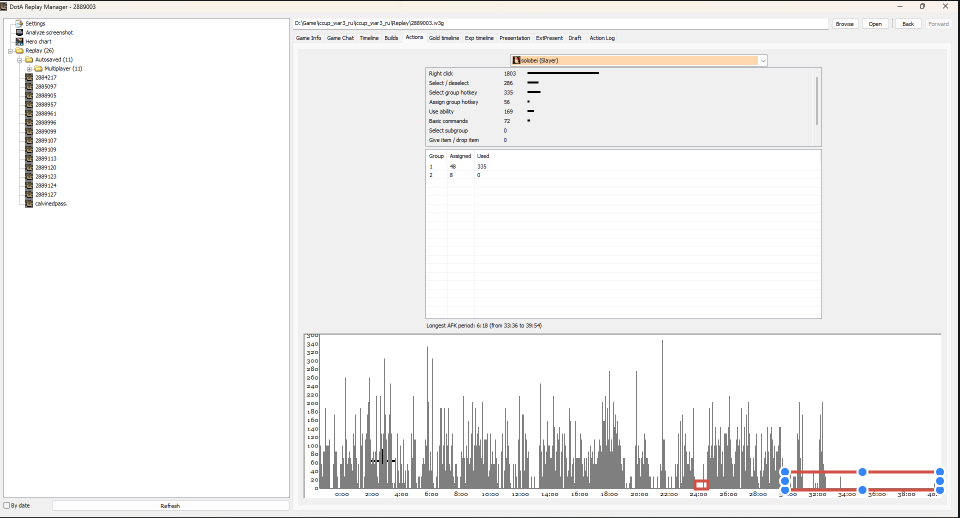Image resolution: width=960 pixels, height=518 pixels.
Task: Switch to the Game Info tab
Action: point(308,38)
